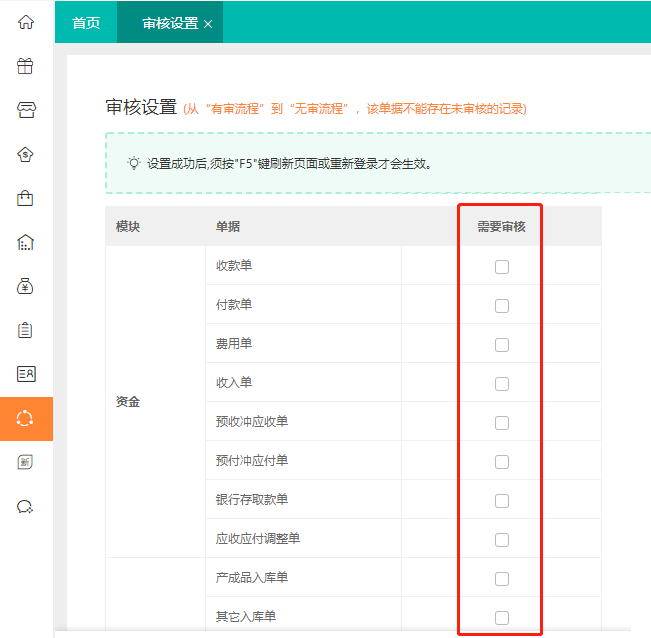This screenshot has height=638, width=651.
Task: Open the chat bubble sidebar icon
Action: pyautogui.click(x=26, y=506)
